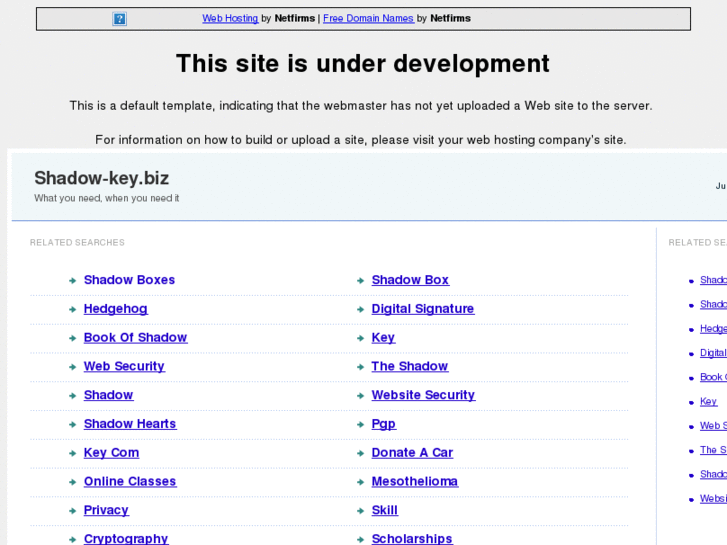Open the Digital Signature link
This screenshot has width=727, height=545.
tap(423, 308)
